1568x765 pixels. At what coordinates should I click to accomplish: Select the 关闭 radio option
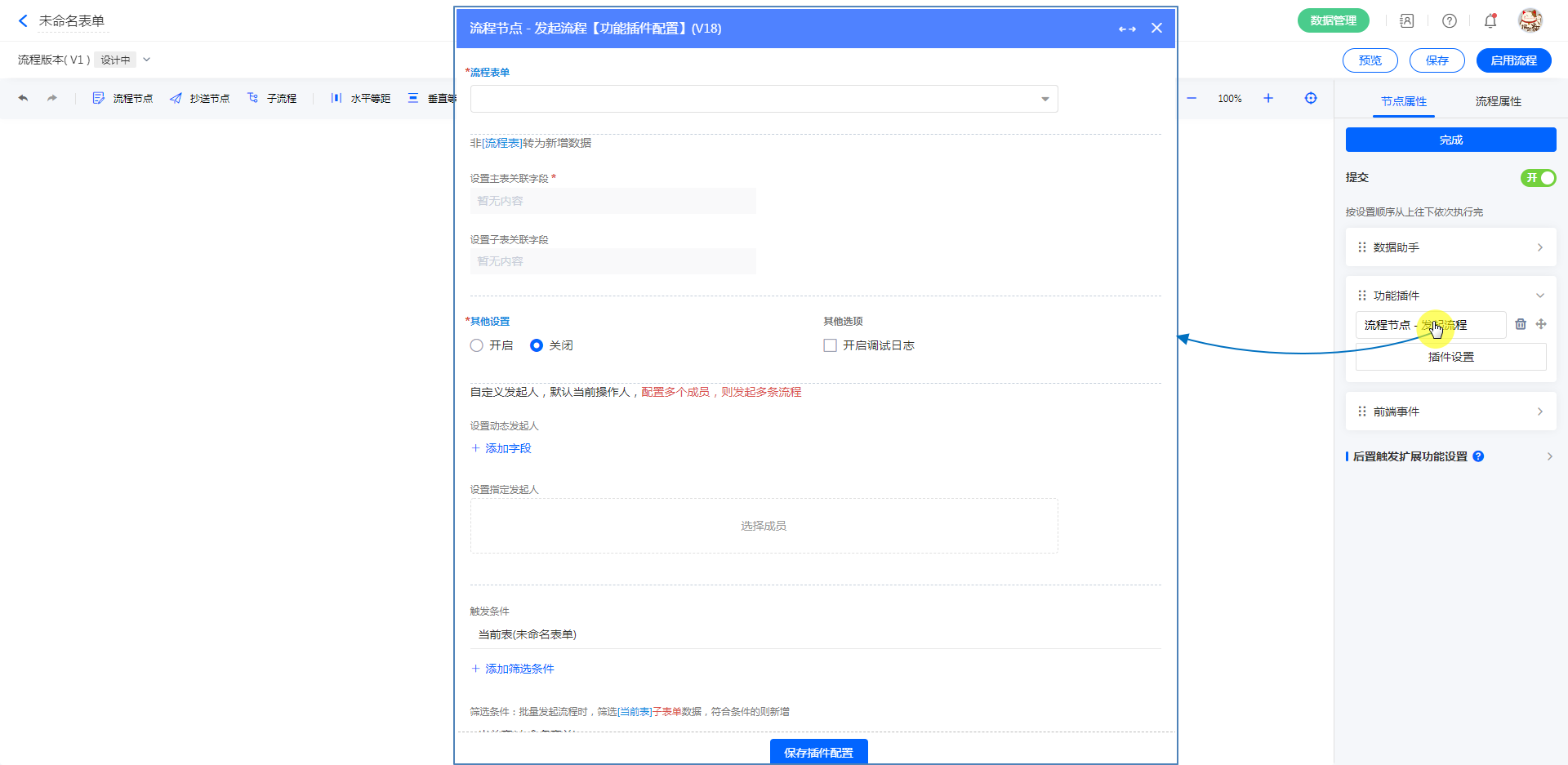click(537, 345)
